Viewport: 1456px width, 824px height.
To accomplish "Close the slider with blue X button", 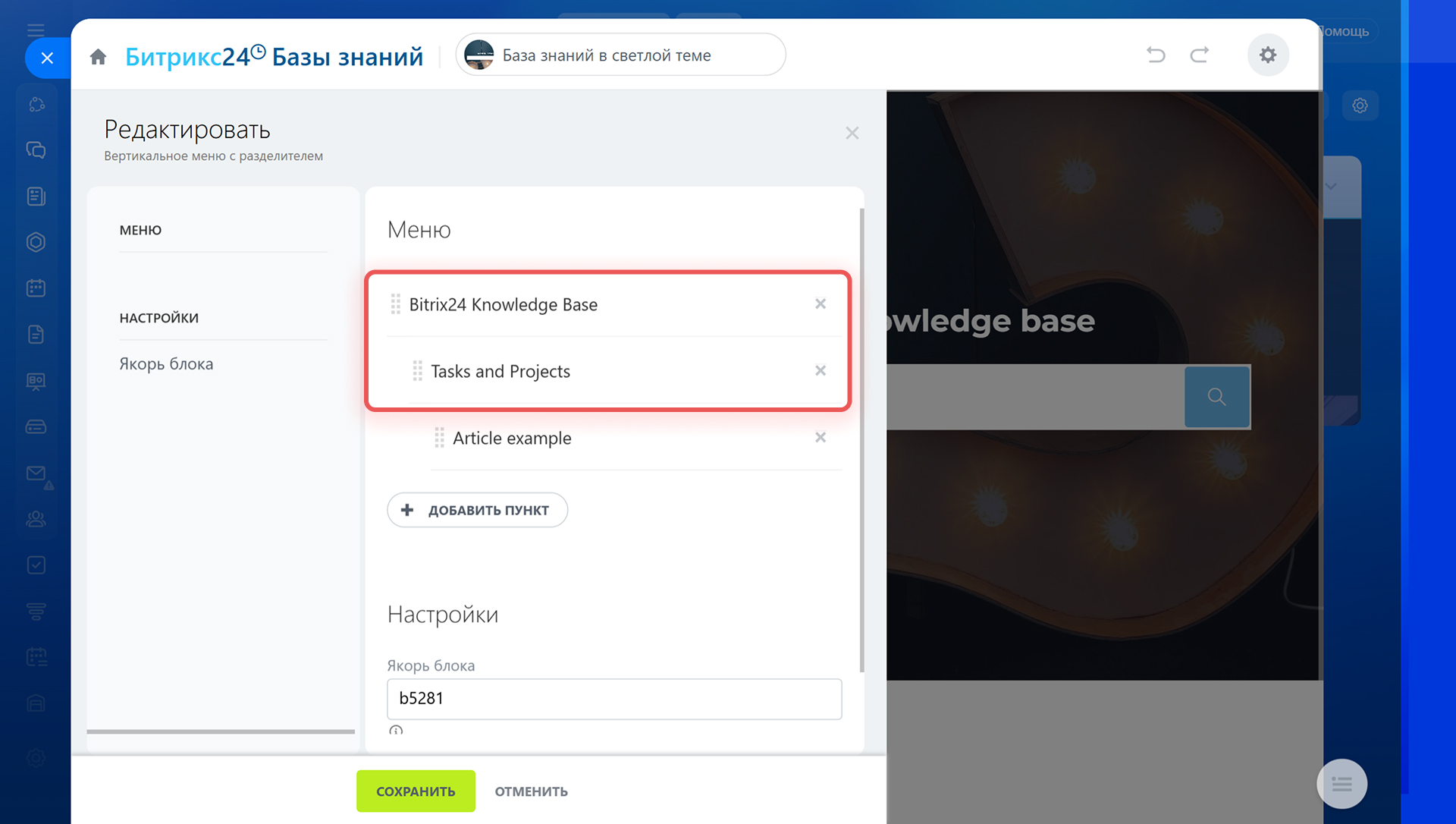I will coord(47,58).
